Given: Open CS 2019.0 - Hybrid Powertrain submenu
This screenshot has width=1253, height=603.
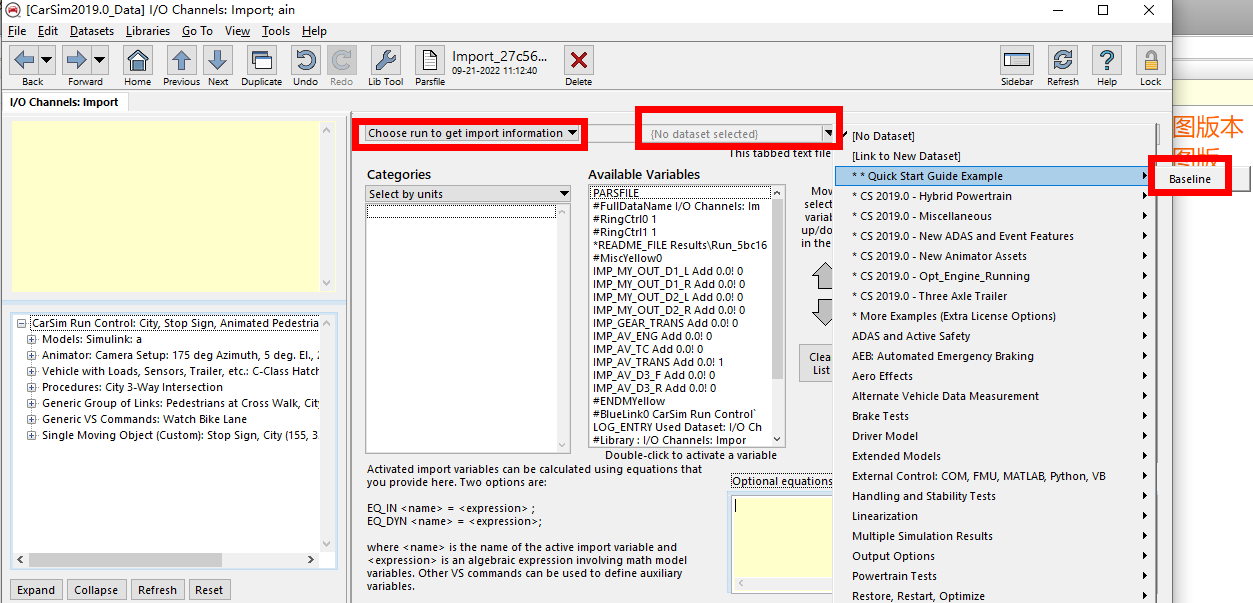Looking at the screenshot, I should pyautogui.click(x=995, y=196).
